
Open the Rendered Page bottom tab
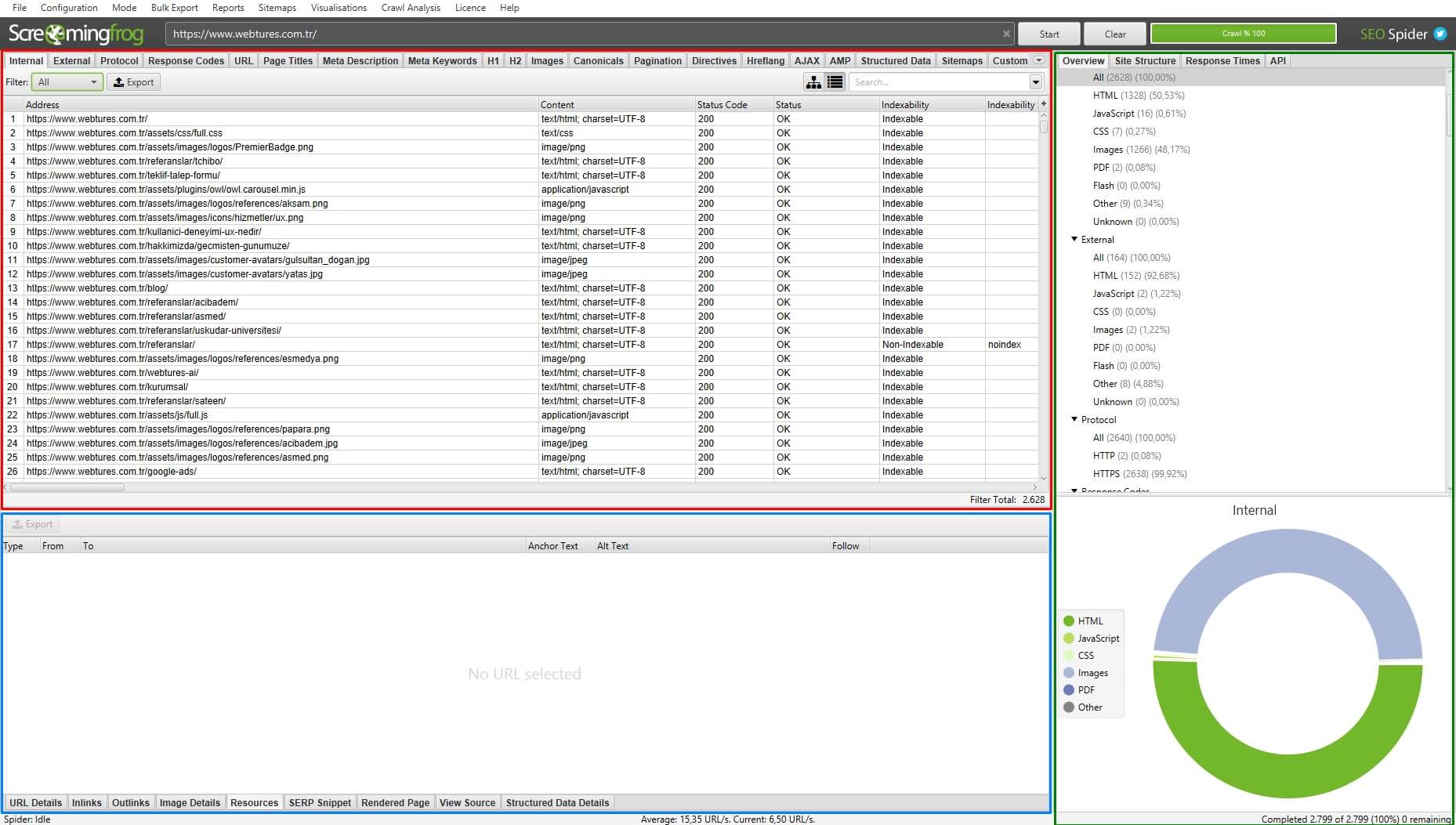click(x=395, y=802)
